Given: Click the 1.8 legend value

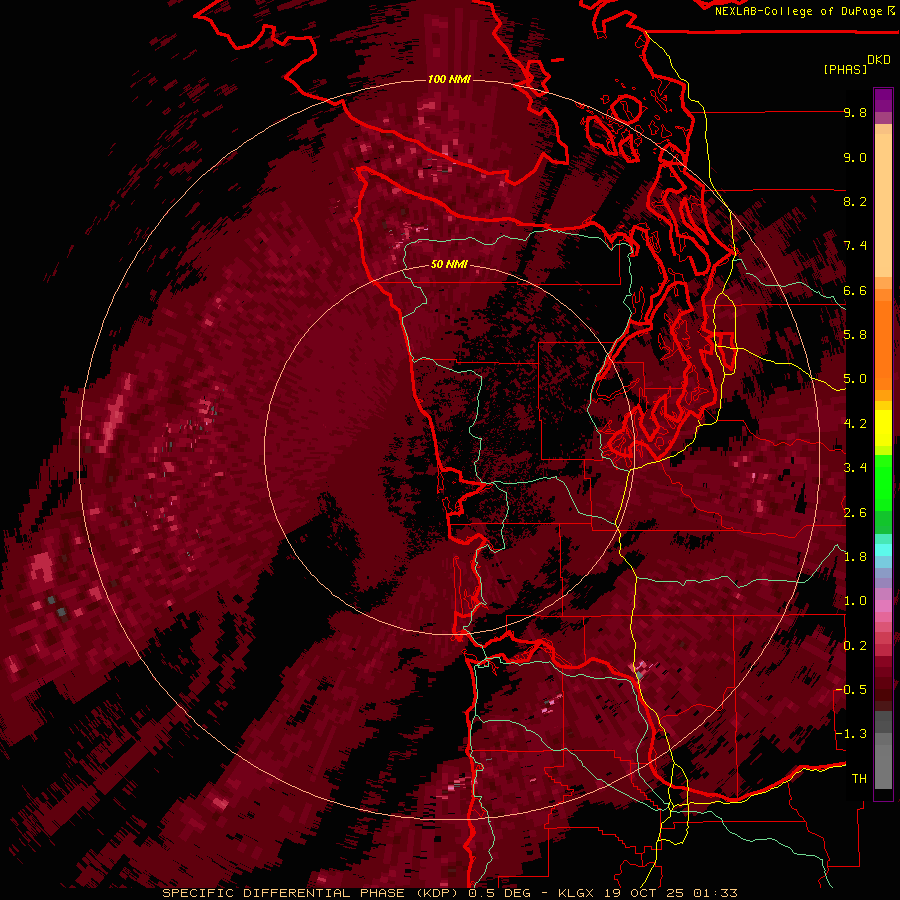Looking at the screenshot, I should pyautogui.click(x=855, y=557).
